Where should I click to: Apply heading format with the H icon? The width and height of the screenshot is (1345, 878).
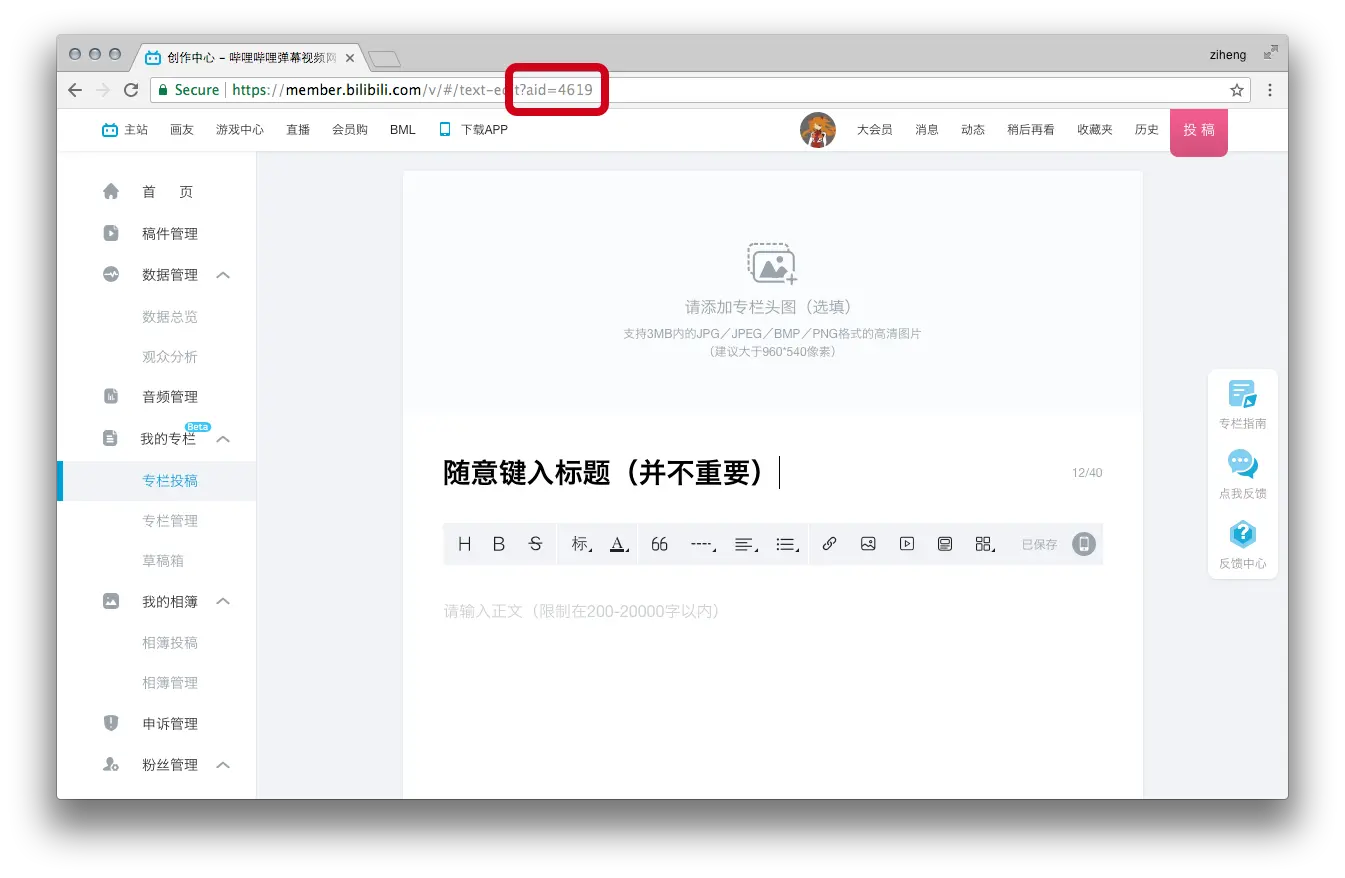pos(464,544)
